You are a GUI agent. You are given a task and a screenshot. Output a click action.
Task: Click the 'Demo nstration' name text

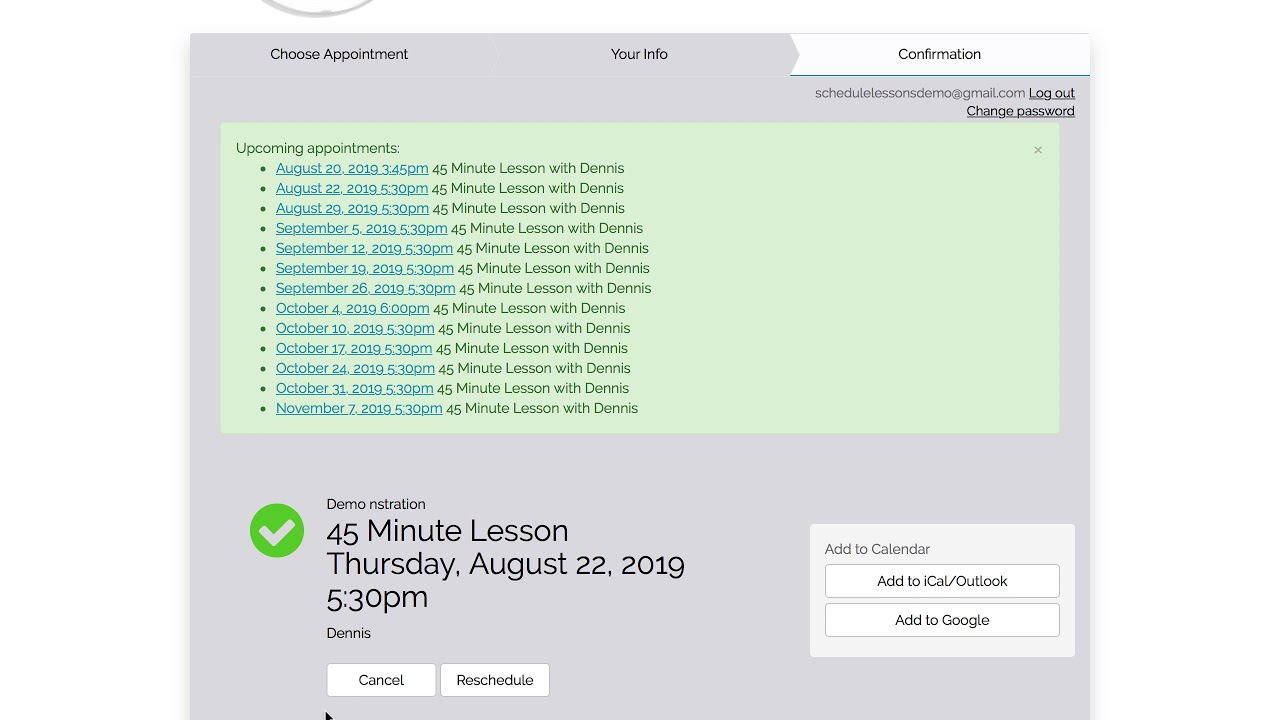pyautogui.click(x=376, y=504)
